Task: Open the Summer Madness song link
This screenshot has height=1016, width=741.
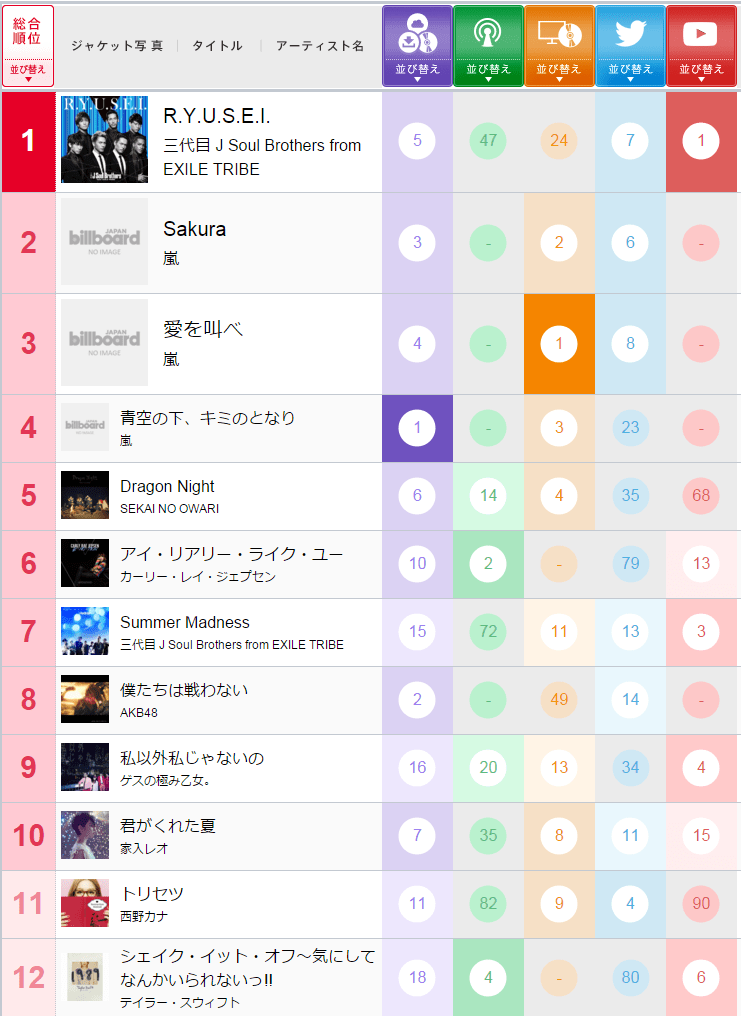Action: (185, 622)
